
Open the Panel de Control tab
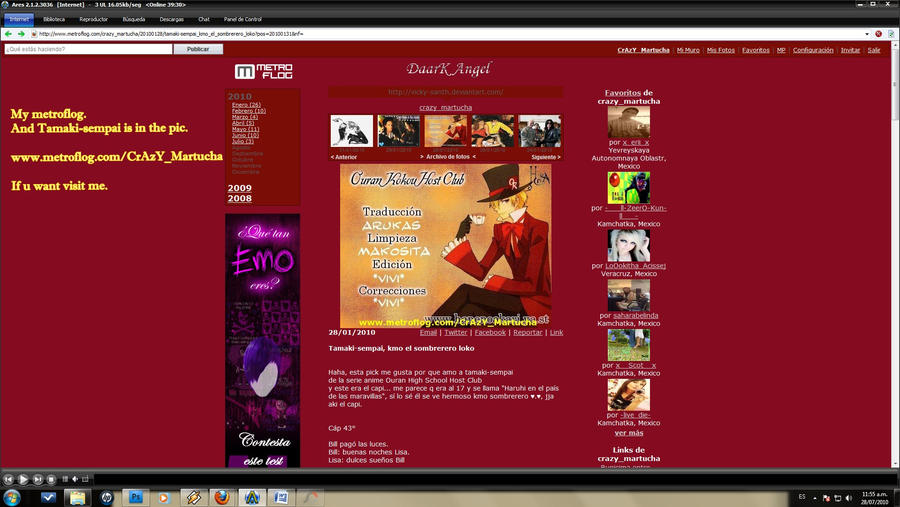[243, 20]
